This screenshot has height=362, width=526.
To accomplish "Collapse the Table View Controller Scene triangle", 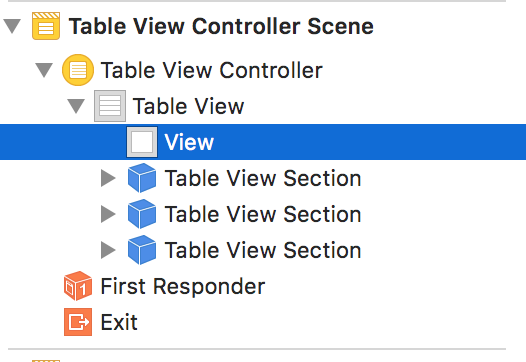I will (12, 27).
